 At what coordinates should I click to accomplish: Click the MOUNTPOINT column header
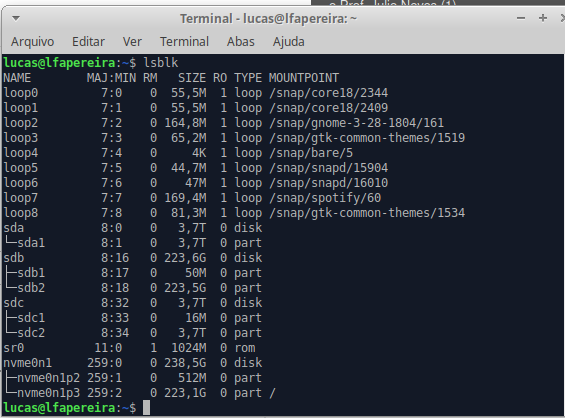[304, 78]
